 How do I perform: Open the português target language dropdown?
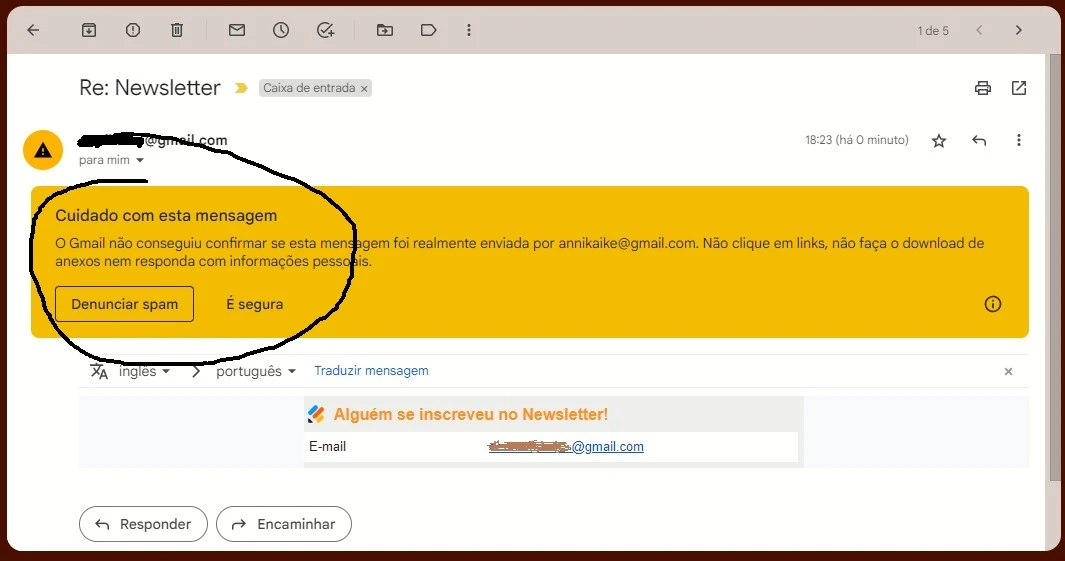[256, 371]
